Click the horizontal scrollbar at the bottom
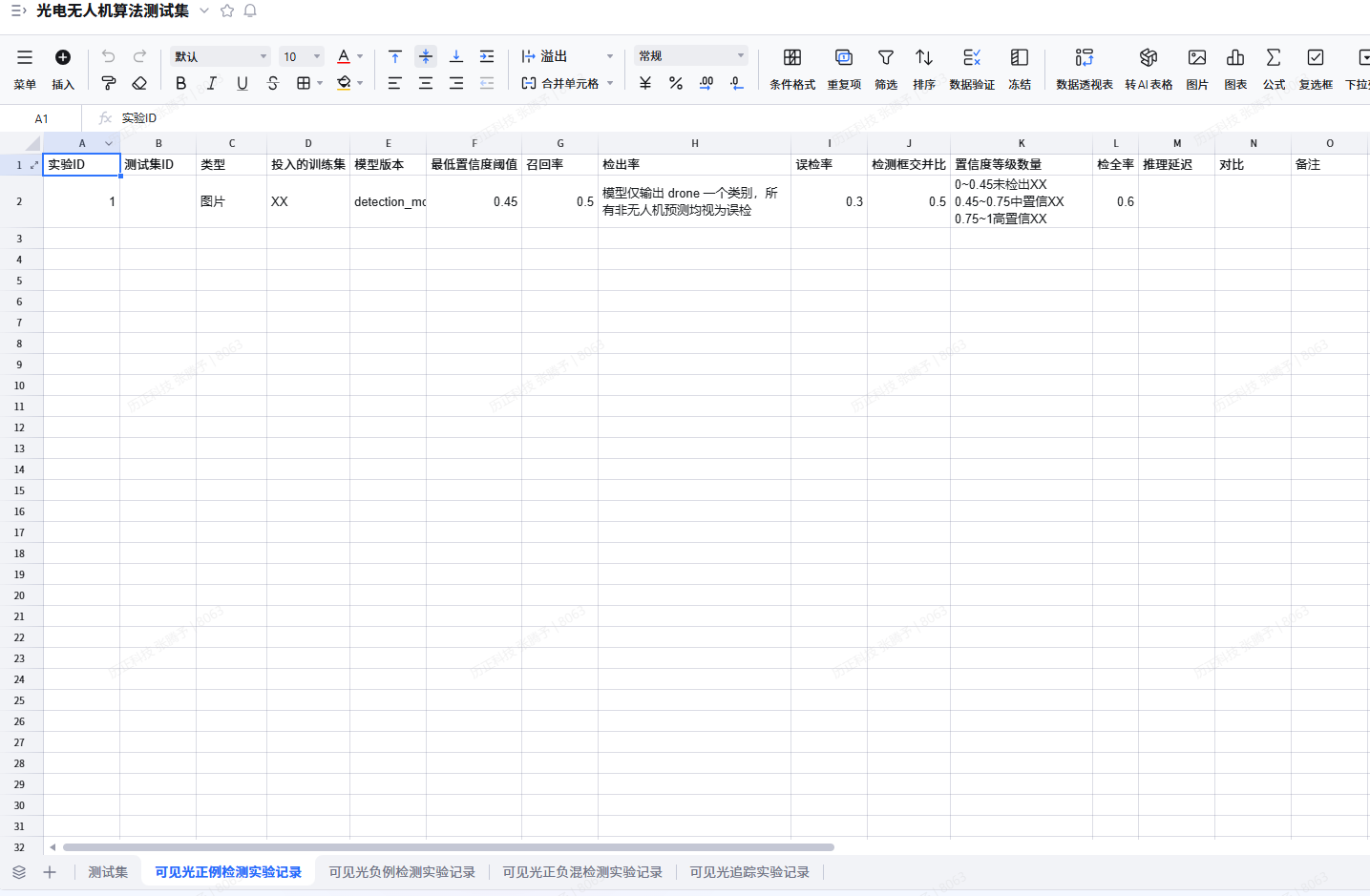Viewport: 1370px width, 896px height. [449, 847]
